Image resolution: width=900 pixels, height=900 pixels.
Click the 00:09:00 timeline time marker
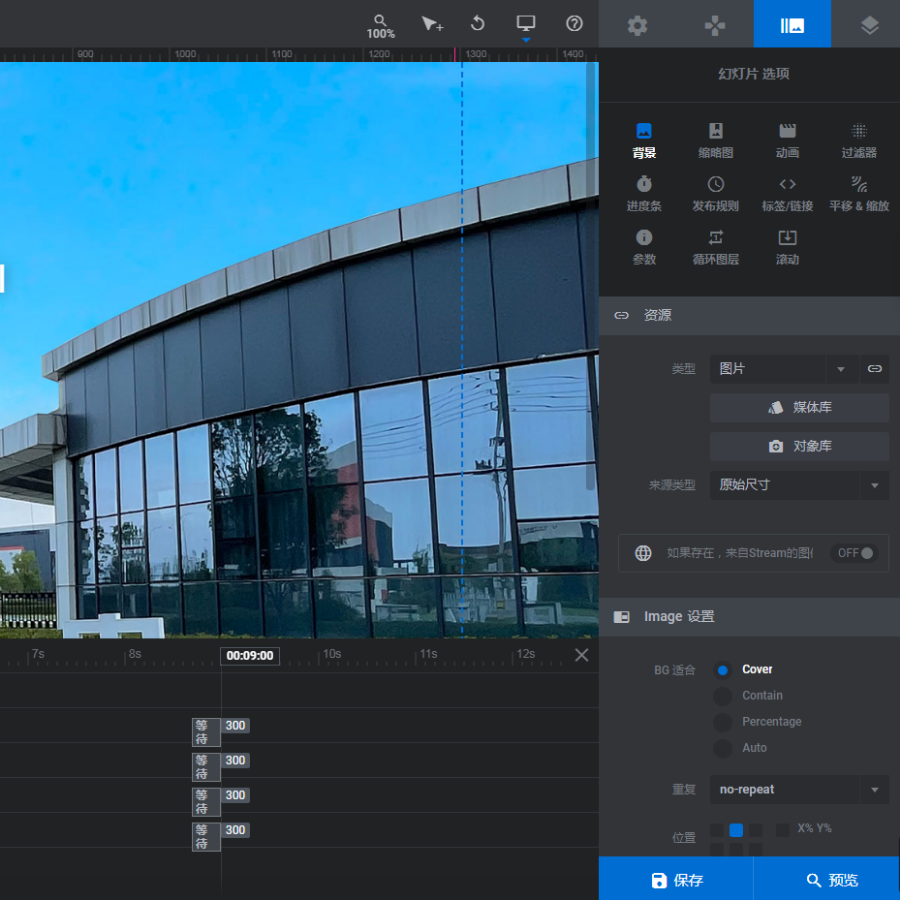[x=250, y=655]
